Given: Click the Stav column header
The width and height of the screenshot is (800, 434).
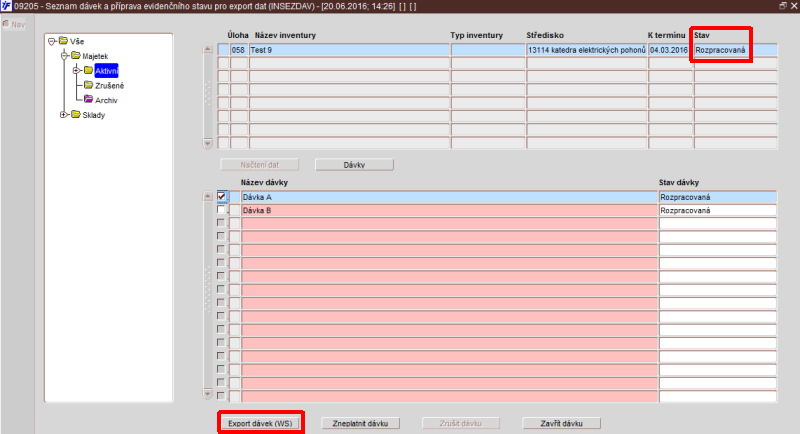Looking at the screenshot, I should 702,35.
